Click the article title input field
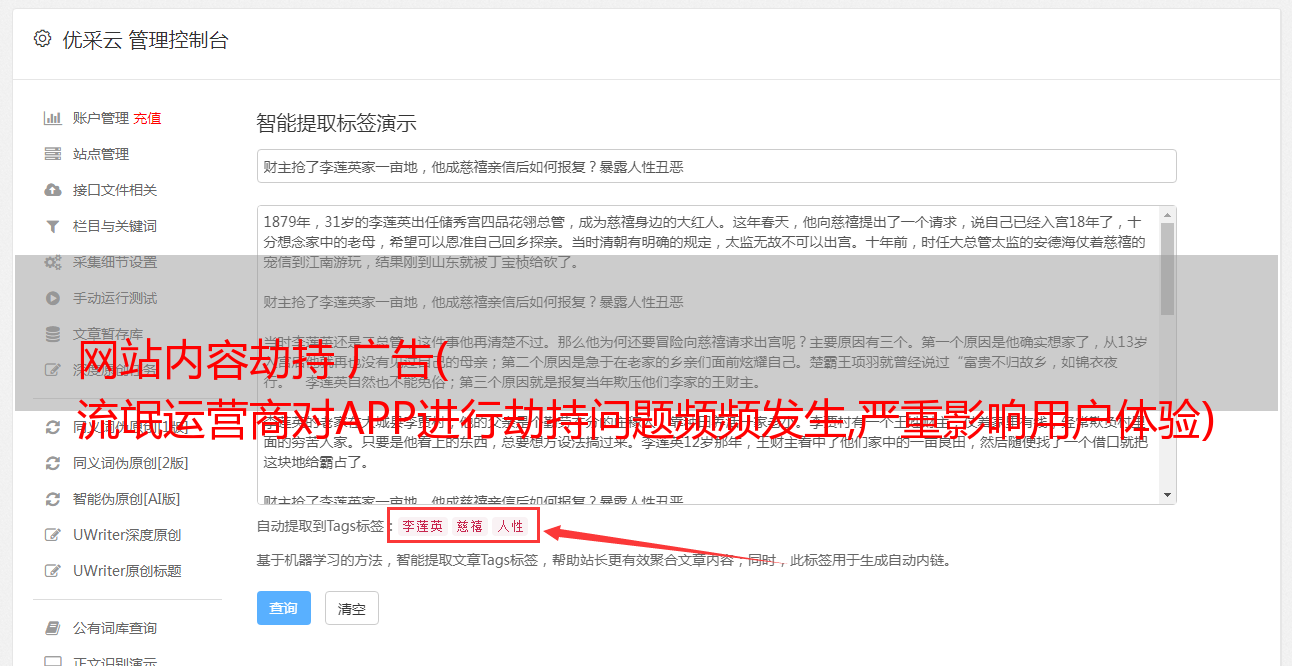Screen dimensions: 1292x666 [x=716, y=167]
